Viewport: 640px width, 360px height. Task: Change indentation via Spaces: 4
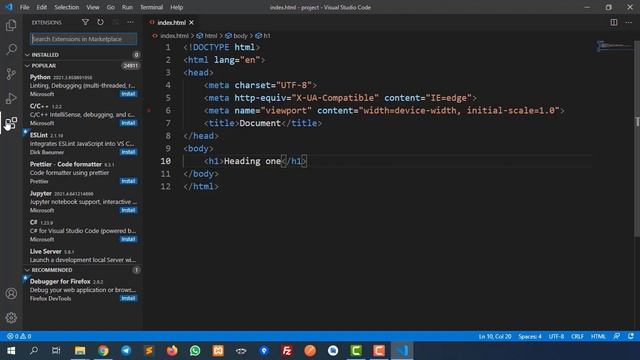coord(530,336)
